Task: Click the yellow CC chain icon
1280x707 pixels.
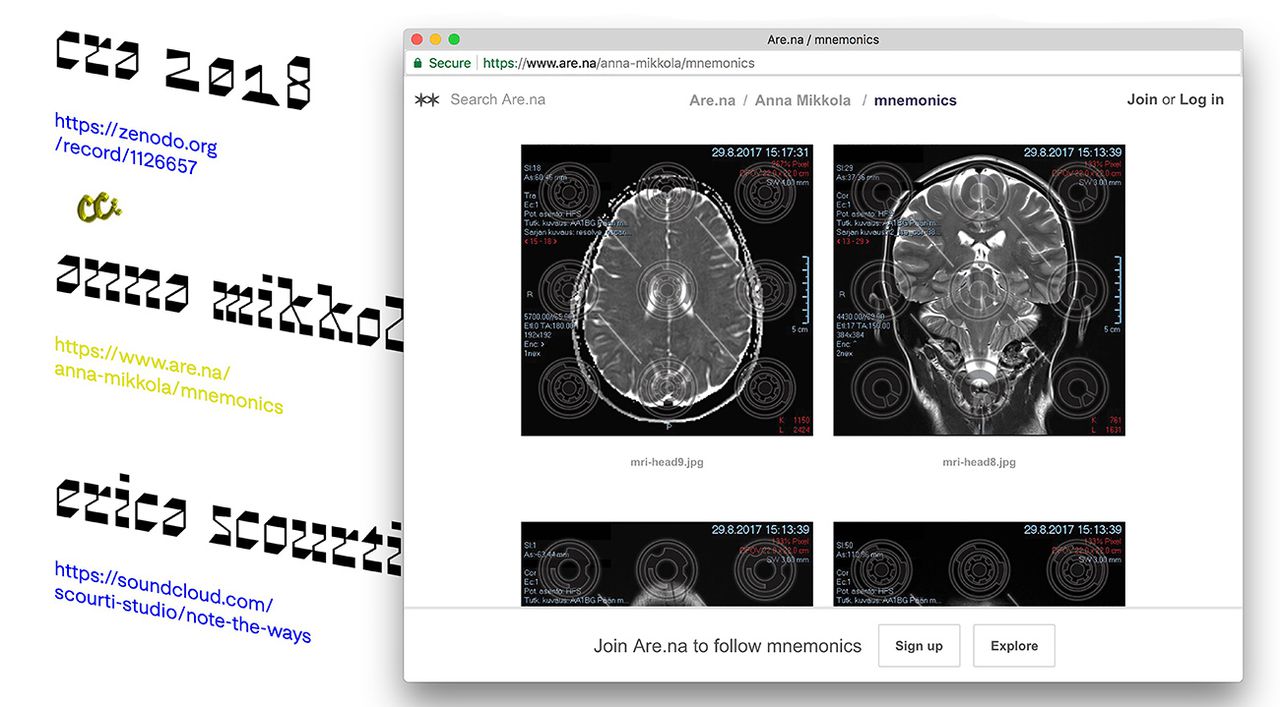Action: coord(99,207)
